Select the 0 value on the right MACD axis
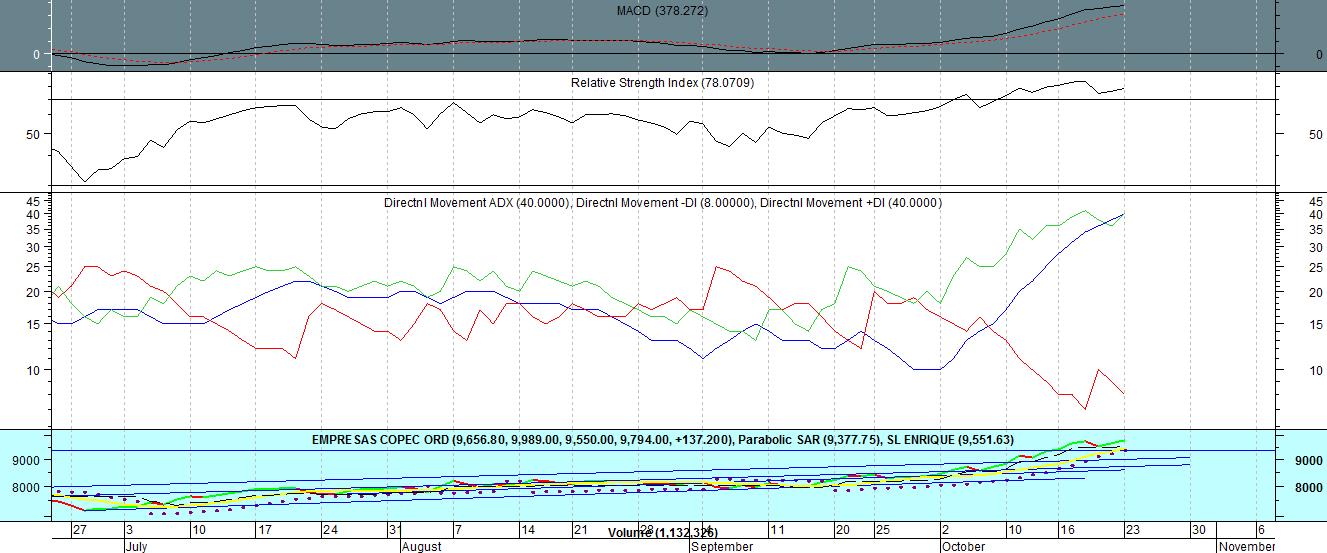Viewport: 1327px width, 553px height. (x=1320, y=55)
